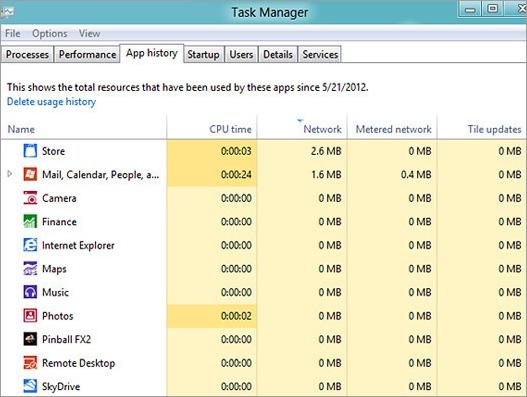Click Mail network value 1.6 MB
Viewport: 527px width, 397px height.
[x=326, y=174]
